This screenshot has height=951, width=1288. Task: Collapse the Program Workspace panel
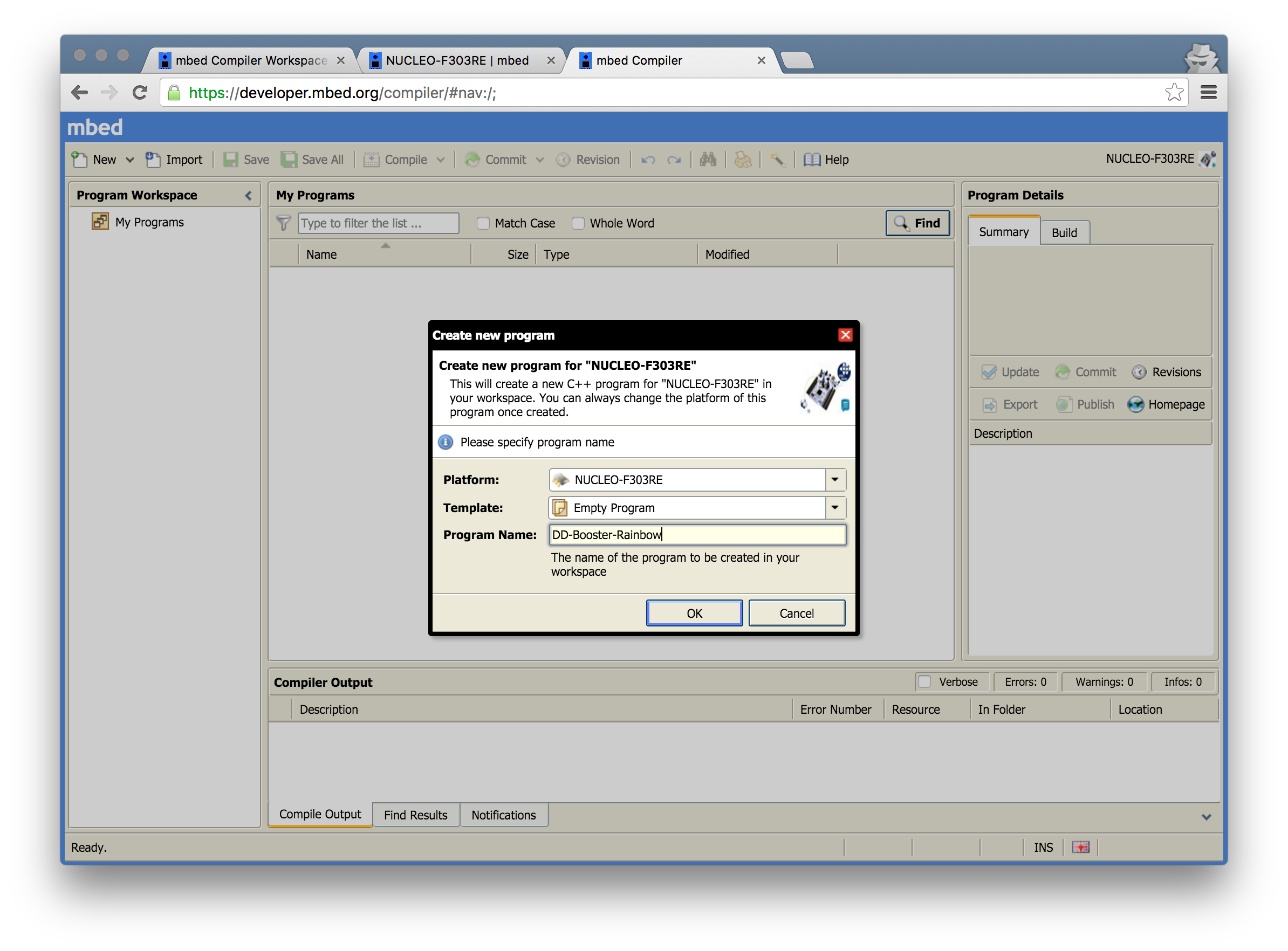(x=249, y=196)
